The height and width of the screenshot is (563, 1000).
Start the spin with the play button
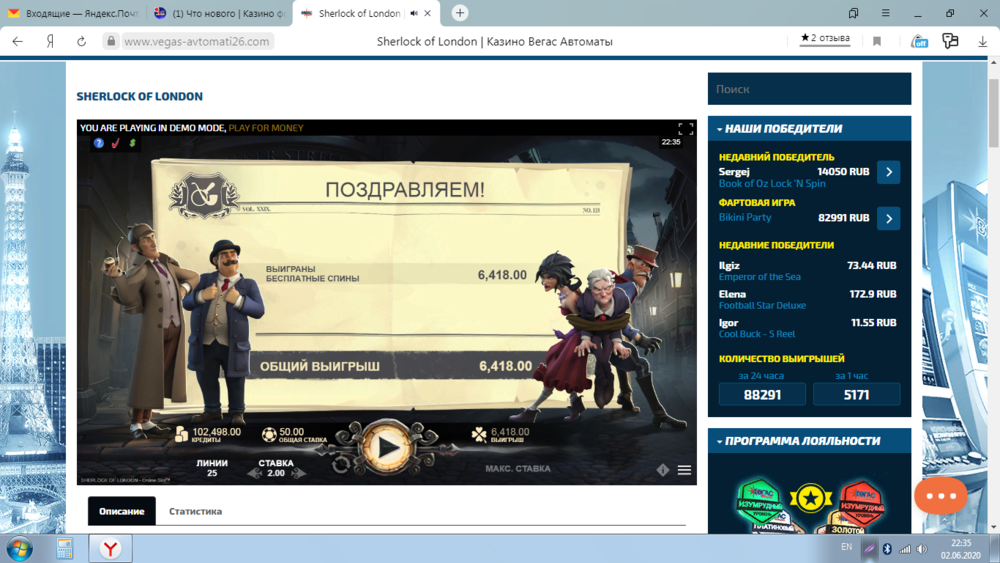click(386, 448)
